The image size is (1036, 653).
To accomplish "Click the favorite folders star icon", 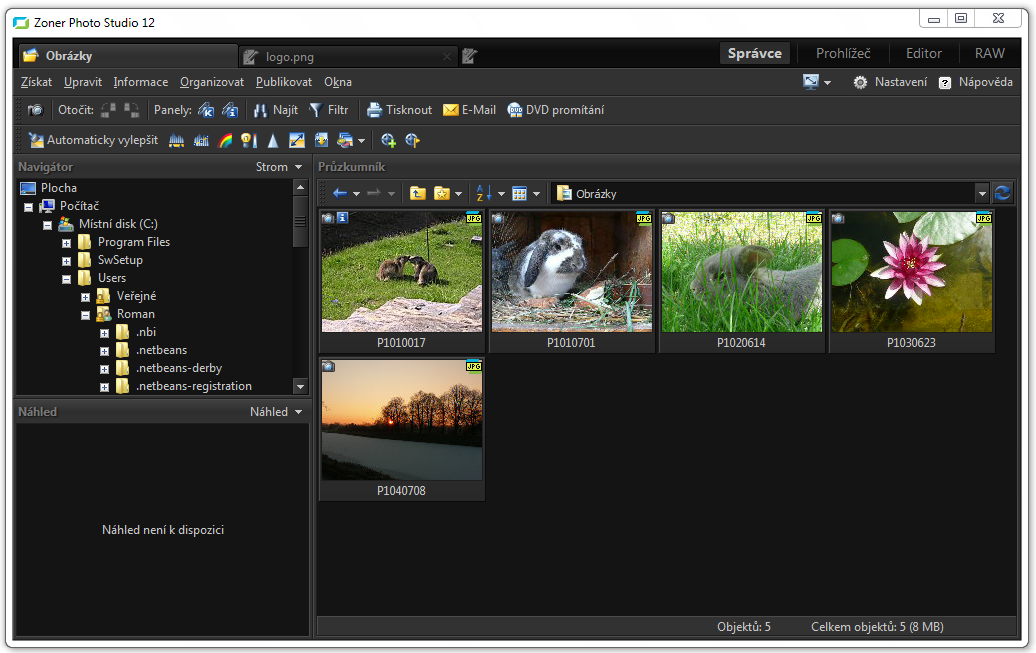I will tap(441, 193).
